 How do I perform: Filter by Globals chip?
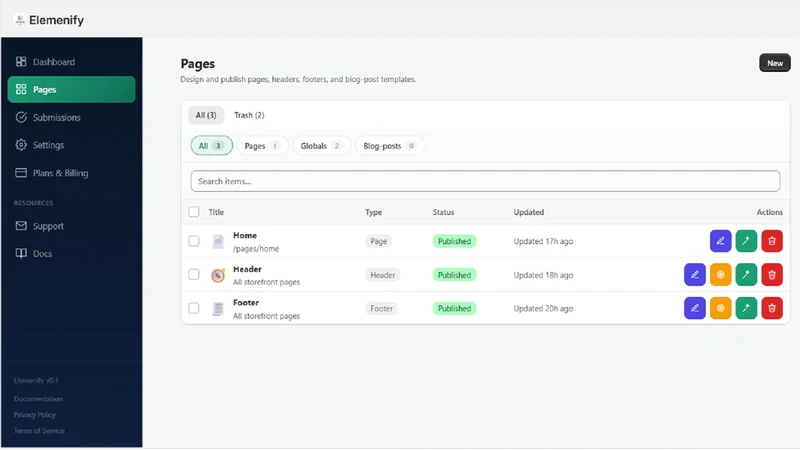click(x=321, y=145)
